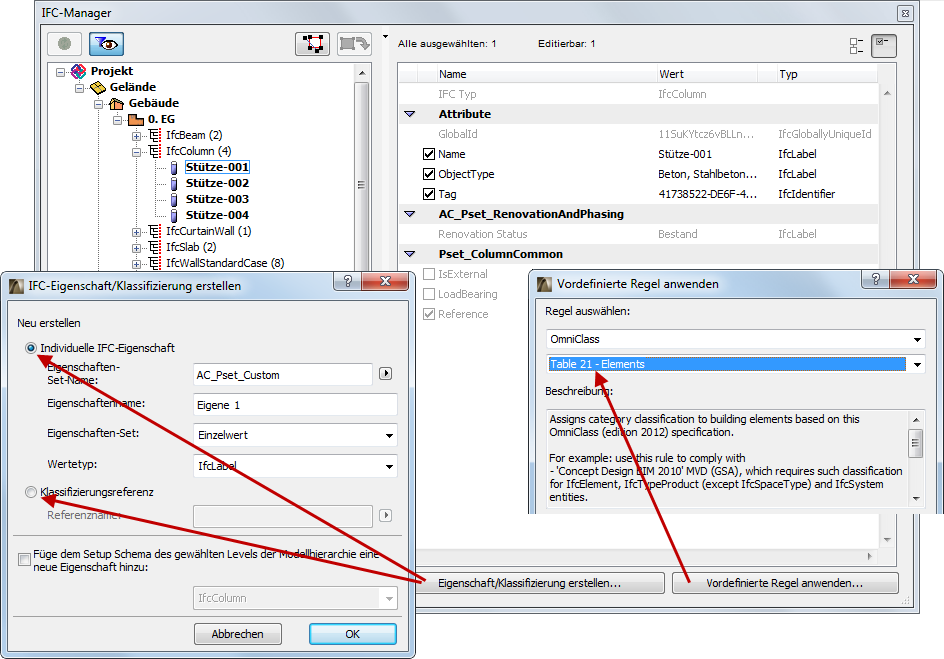Open the Eigenschaften-Set-Name arrow picker button
The image size is (944, 659).
(x=386, y=374)
